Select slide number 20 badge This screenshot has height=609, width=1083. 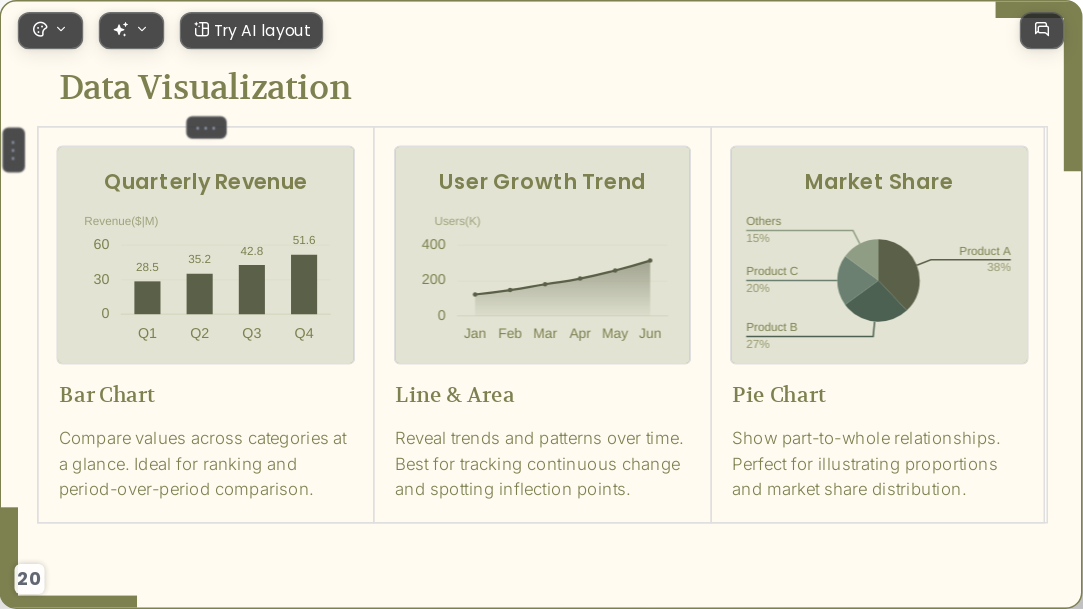[29, 579]
